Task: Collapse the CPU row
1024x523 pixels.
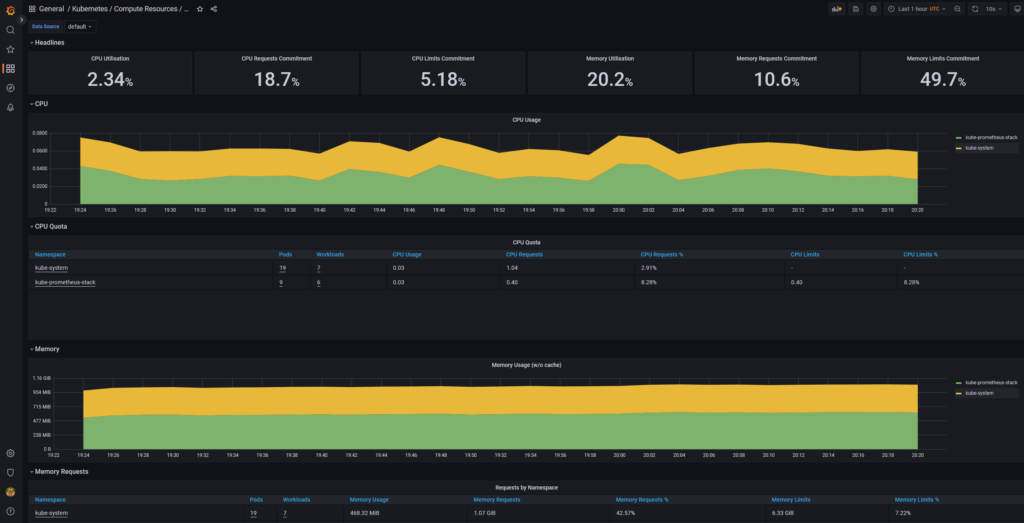Action: [x=39, y=104]
